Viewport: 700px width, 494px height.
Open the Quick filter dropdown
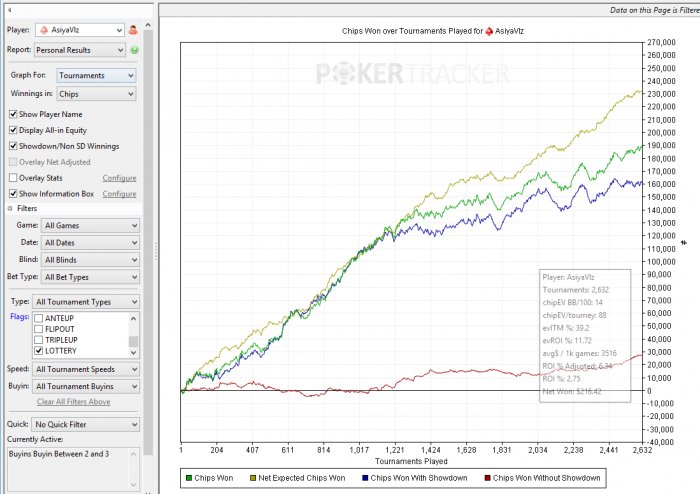click(85, 424)
